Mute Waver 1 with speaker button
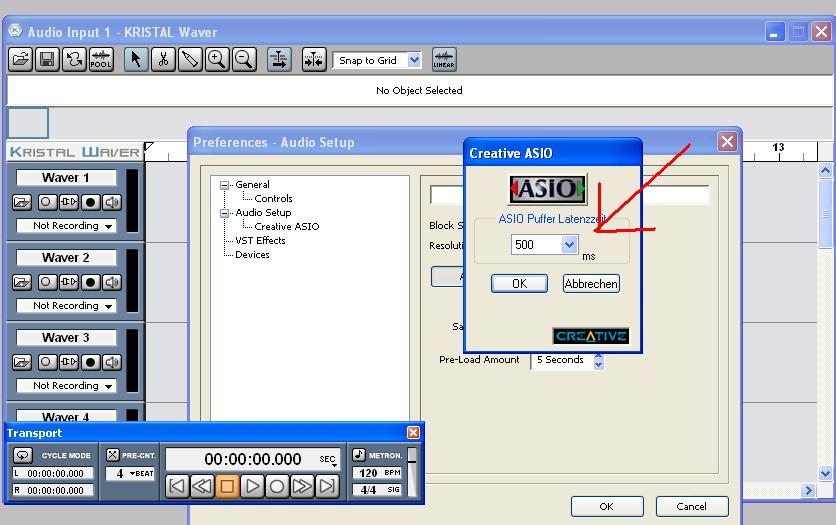 click(111, 202)
